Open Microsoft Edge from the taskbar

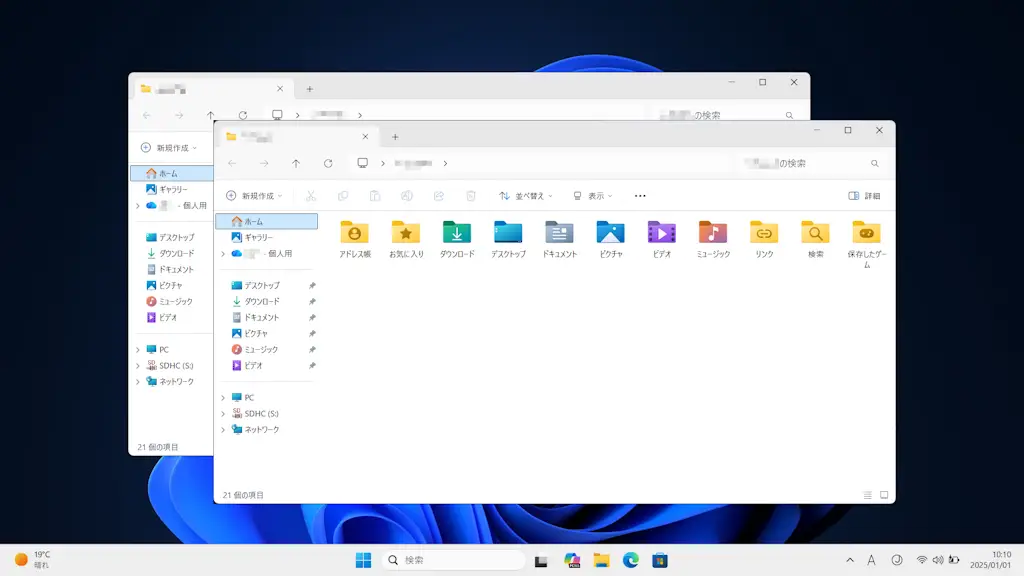tap(630, 560)
